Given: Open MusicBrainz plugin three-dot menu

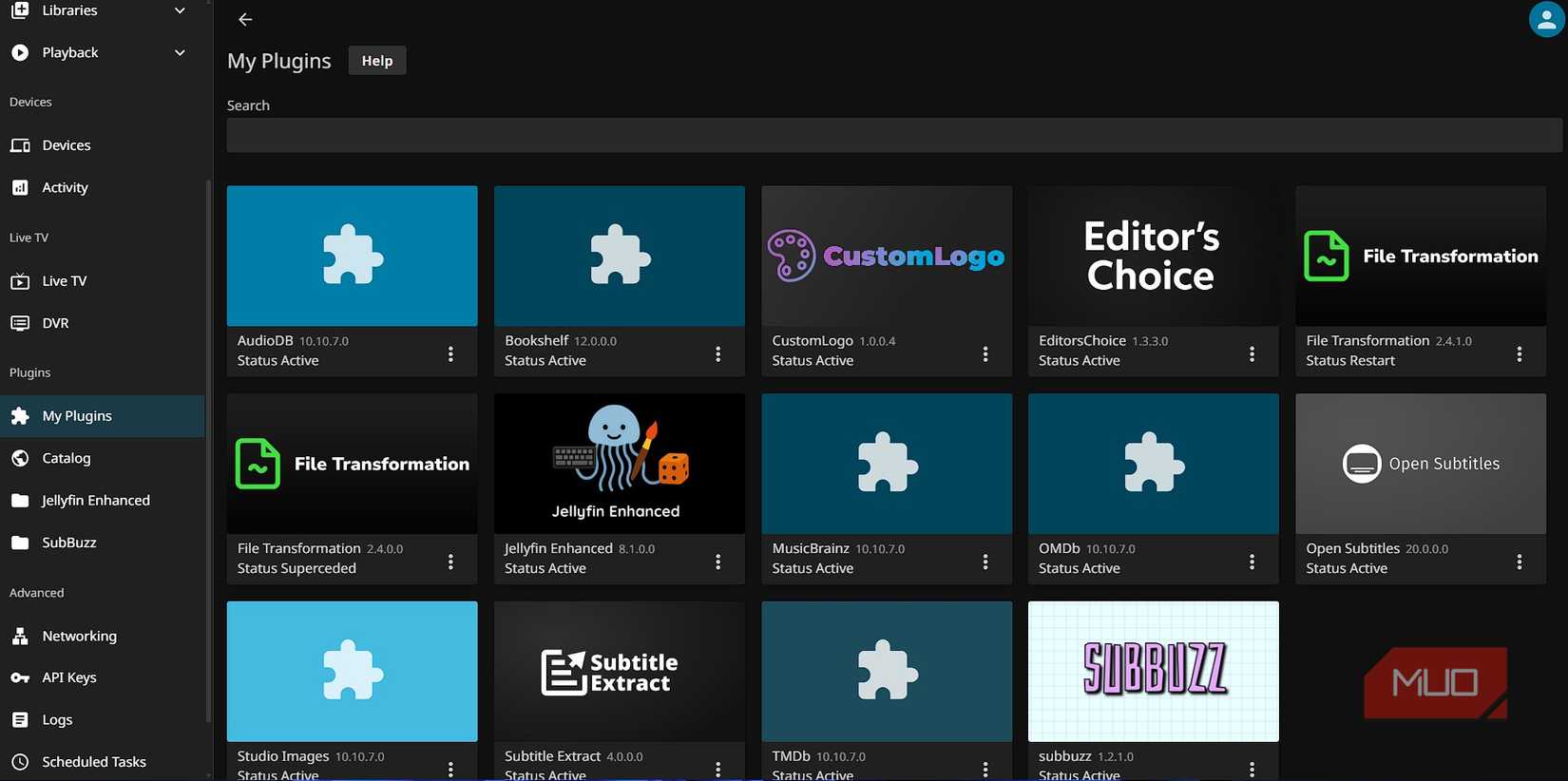Looking at the screenshot, I should coord(985,562).
